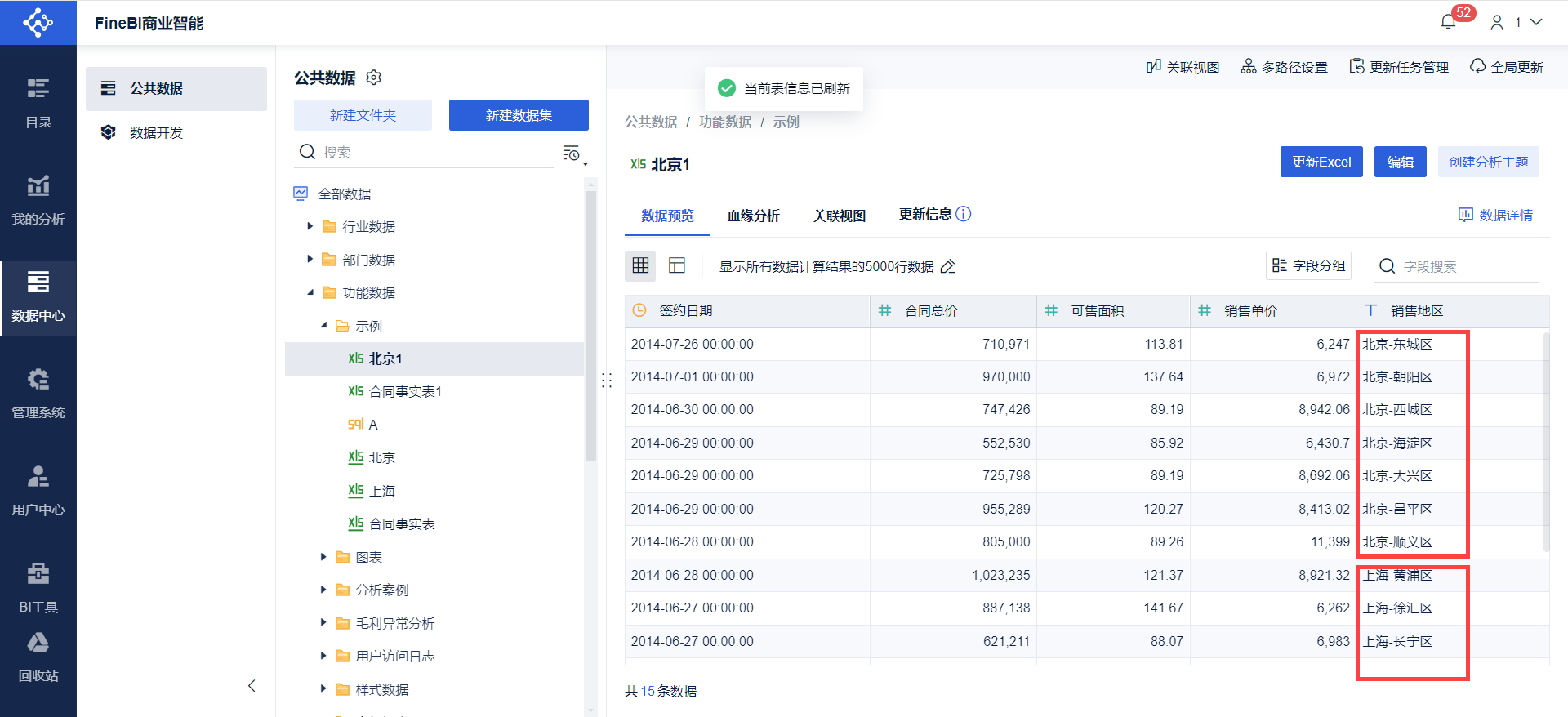The height and width of the screenshot is (717, 1568).
Task: Click the 更新Excel button
Action: pos(1321,162)
